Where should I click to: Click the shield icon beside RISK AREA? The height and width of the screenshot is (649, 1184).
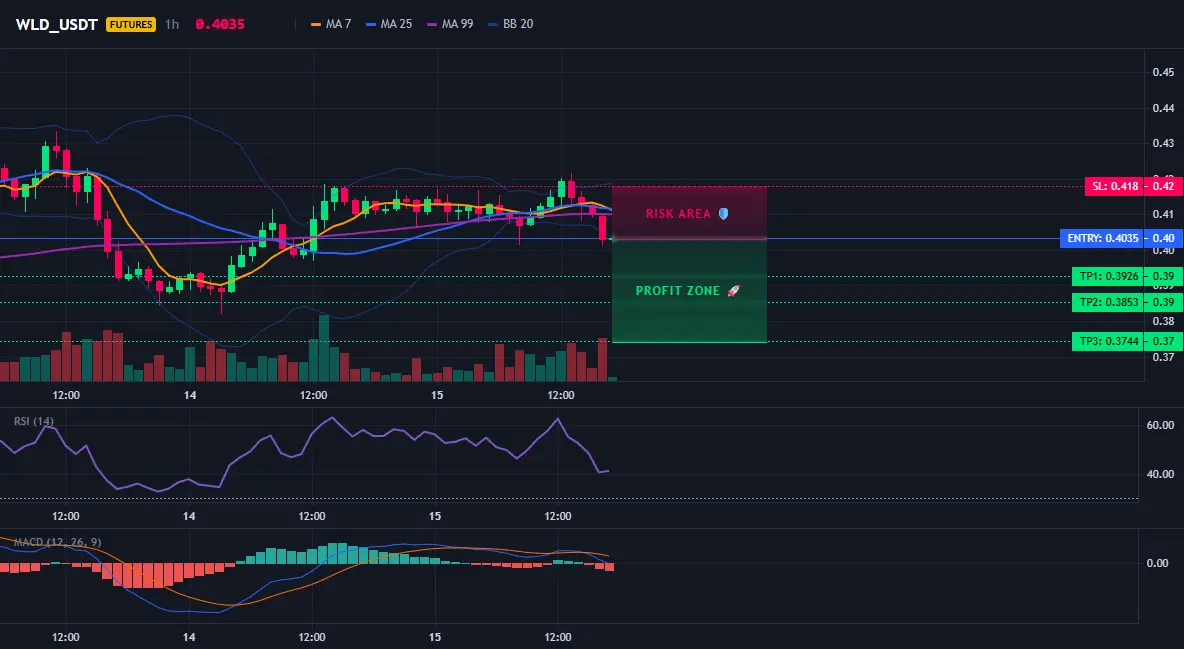(723, 214)
